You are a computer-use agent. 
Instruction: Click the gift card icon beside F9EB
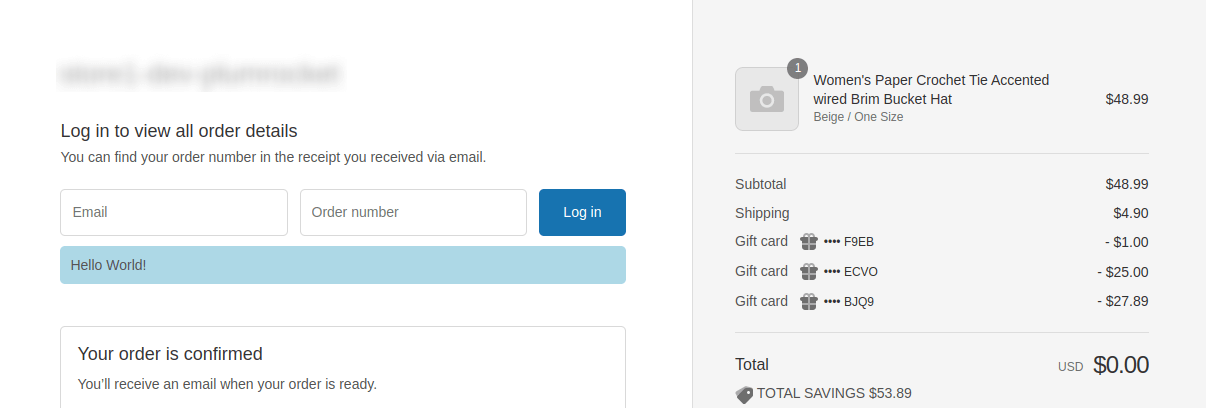pos(809,241)
